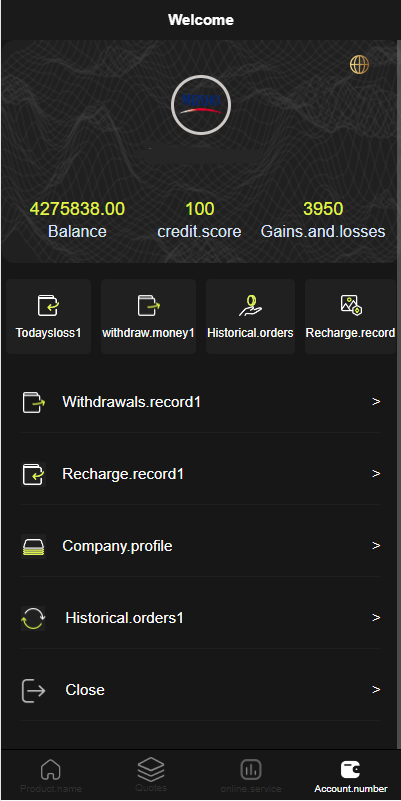Expand the Historical.orders1 chevron arrow
401x801 pixels.
click(x=376, y=618)
